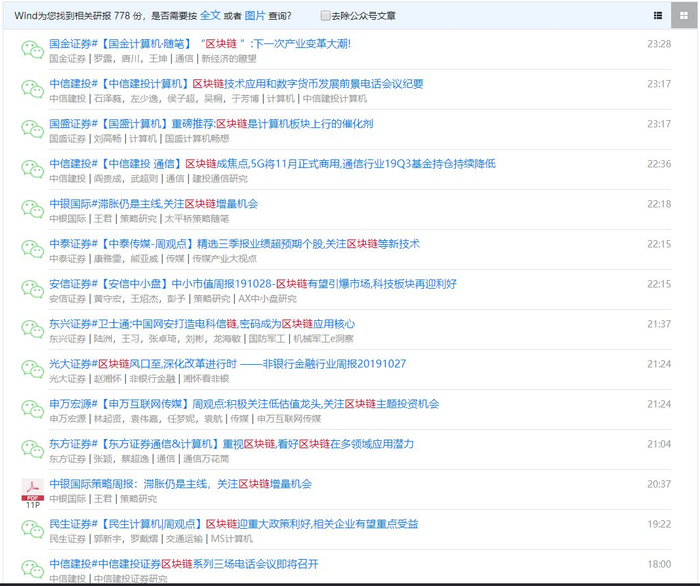The height and width of the screenshot is (586, 700).
Task: Switch to list view icon
Action: 658,16
